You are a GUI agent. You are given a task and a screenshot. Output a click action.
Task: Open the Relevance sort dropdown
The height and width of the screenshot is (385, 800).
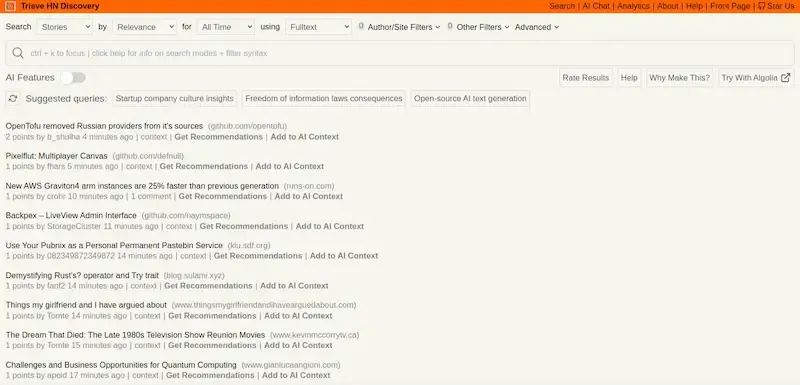click(144, 27)
